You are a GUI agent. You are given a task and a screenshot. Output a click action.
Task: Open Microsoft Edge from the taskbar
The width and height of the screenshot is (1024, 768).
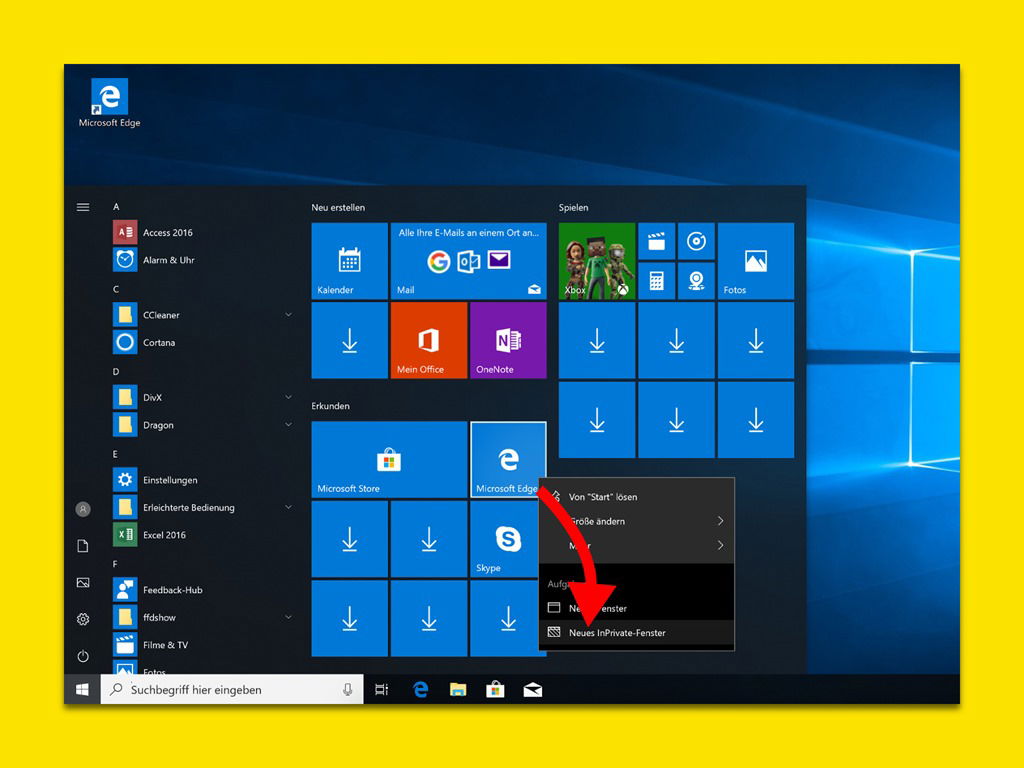tap(421, 690)
